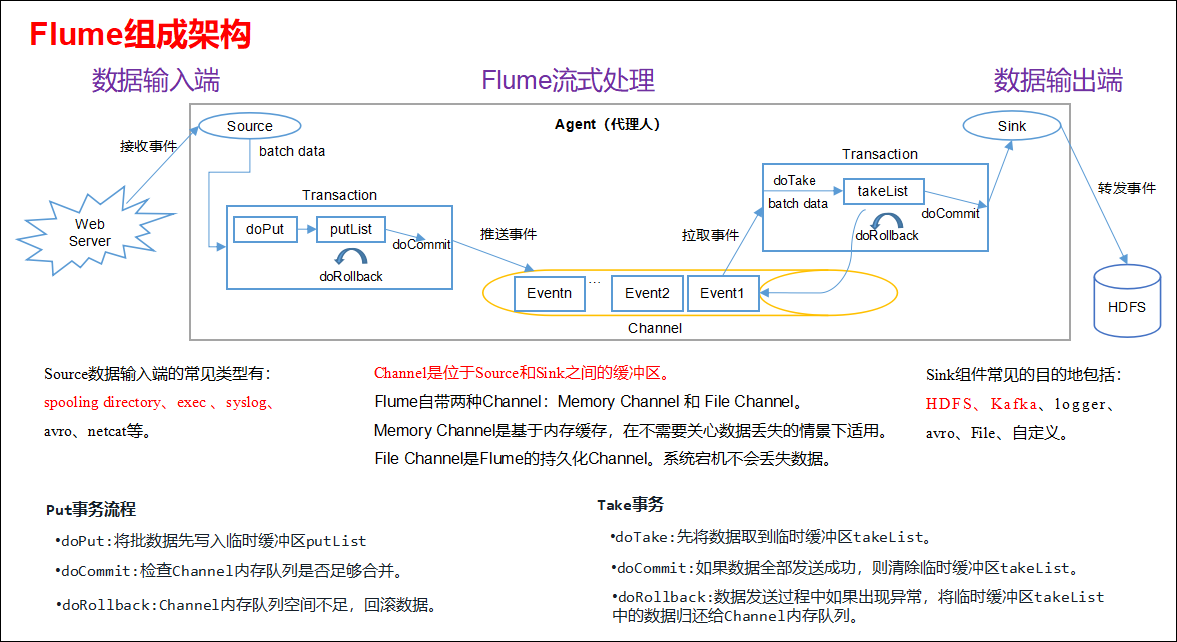Click the 推送事件 label

click(x=508, y=234)
